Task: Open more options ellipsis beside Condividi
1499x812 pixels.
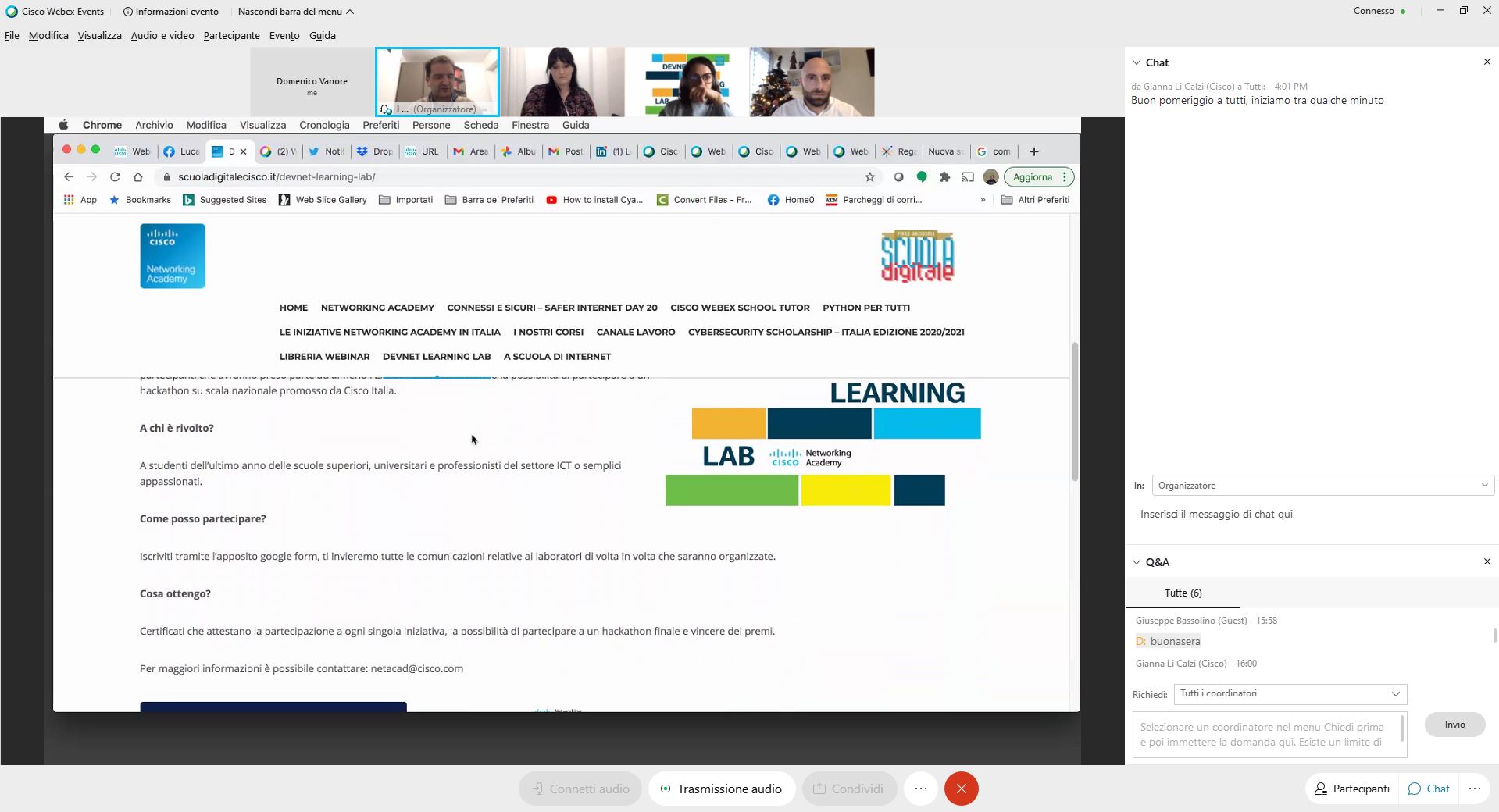Action: [921, 789]
